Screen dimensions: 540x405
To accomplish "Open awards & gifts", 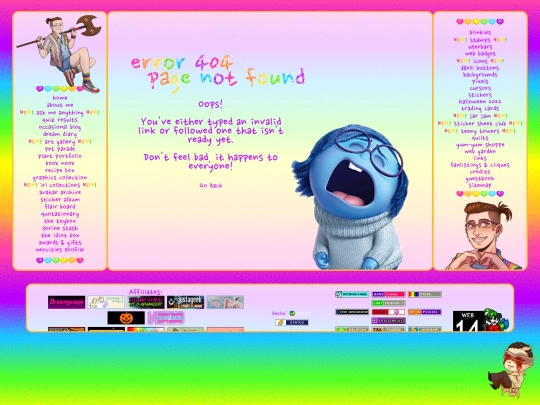I will pyautogui.click(x=60, y=243).
